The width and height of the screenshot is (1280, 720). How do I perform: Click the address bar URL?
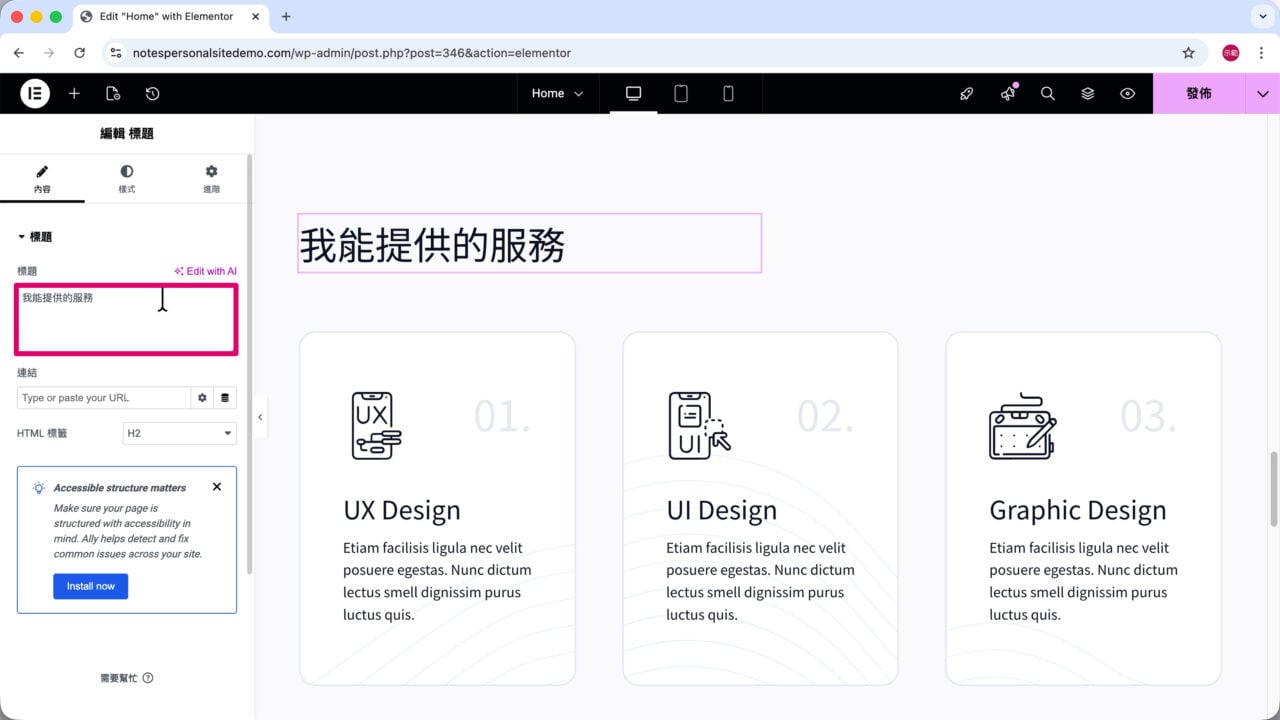coord(352,53)
